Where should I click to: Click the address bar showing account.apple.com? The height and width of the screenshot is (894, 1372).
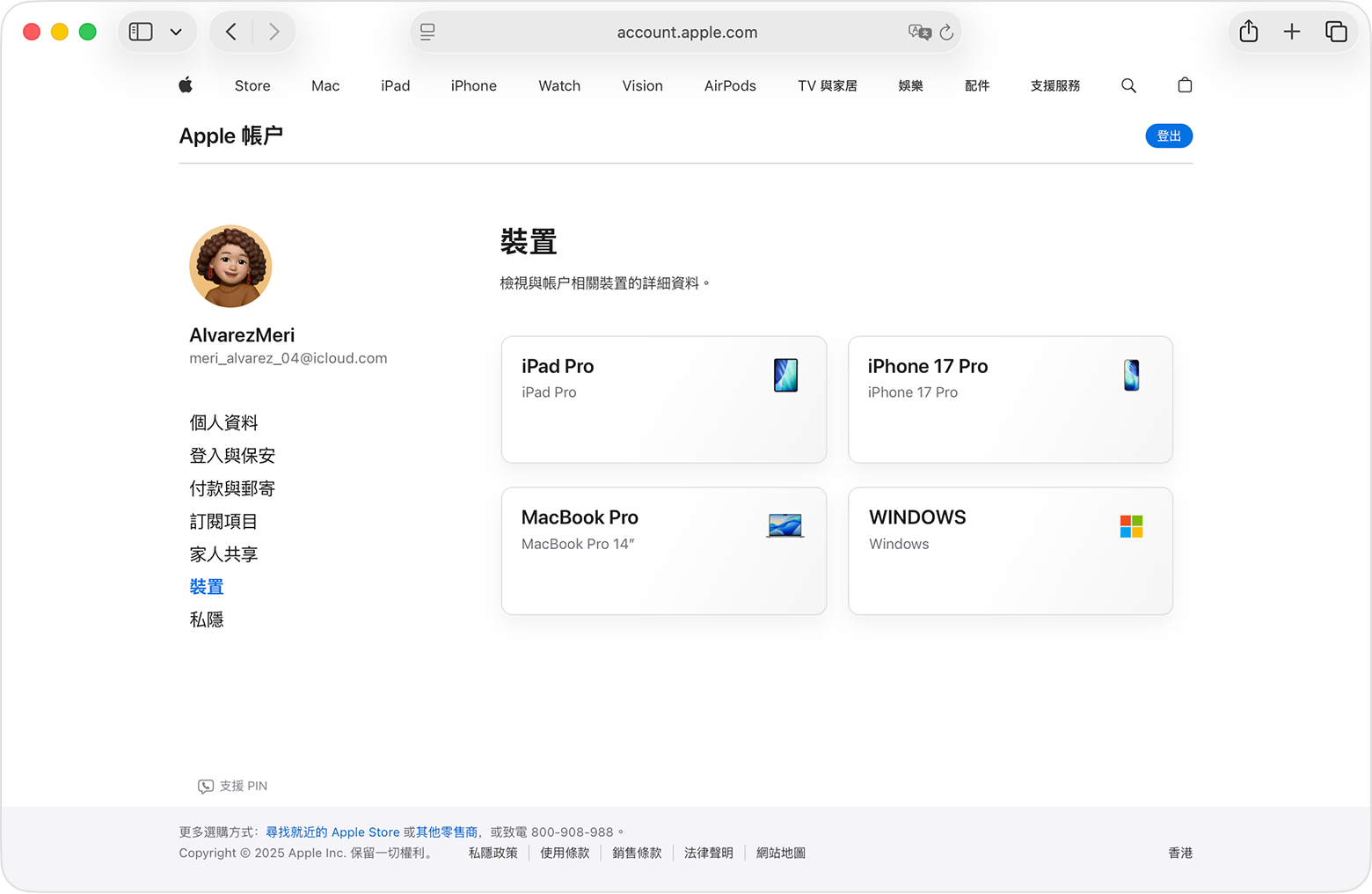686,32
